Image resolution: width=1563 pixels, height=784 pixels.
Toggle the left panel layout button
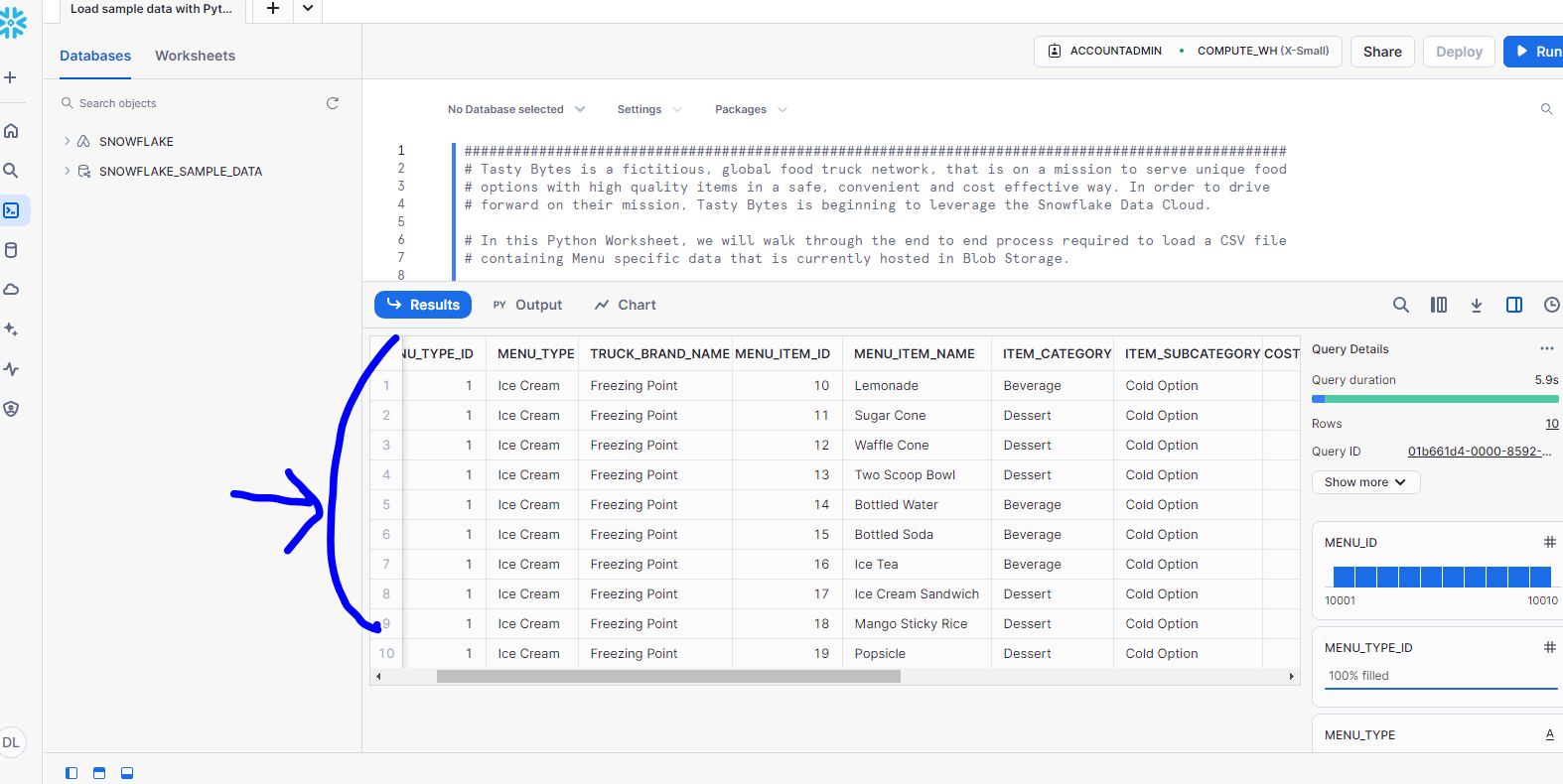tap(71, 773)
